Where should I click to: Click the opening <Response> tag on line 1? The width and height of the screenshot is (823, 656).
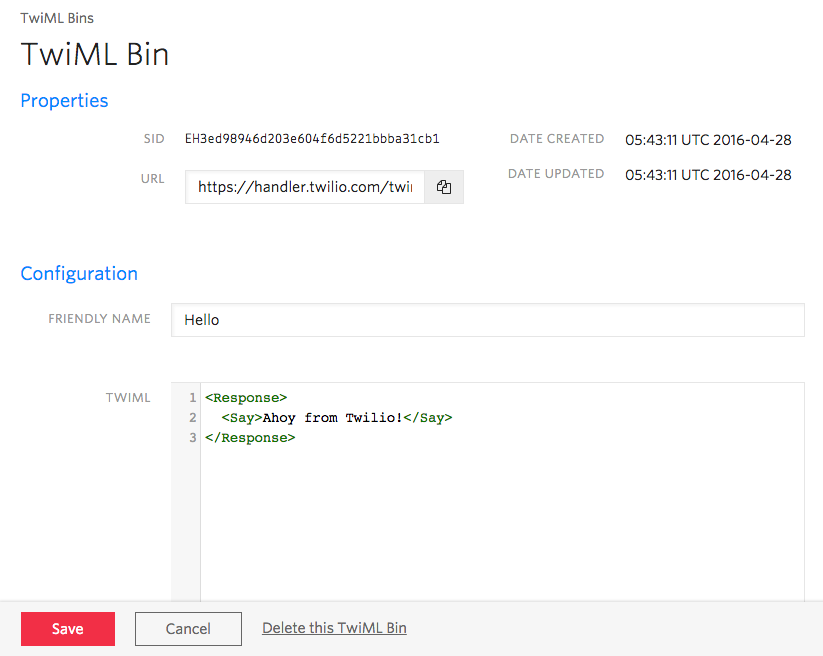tap(246, 398)
